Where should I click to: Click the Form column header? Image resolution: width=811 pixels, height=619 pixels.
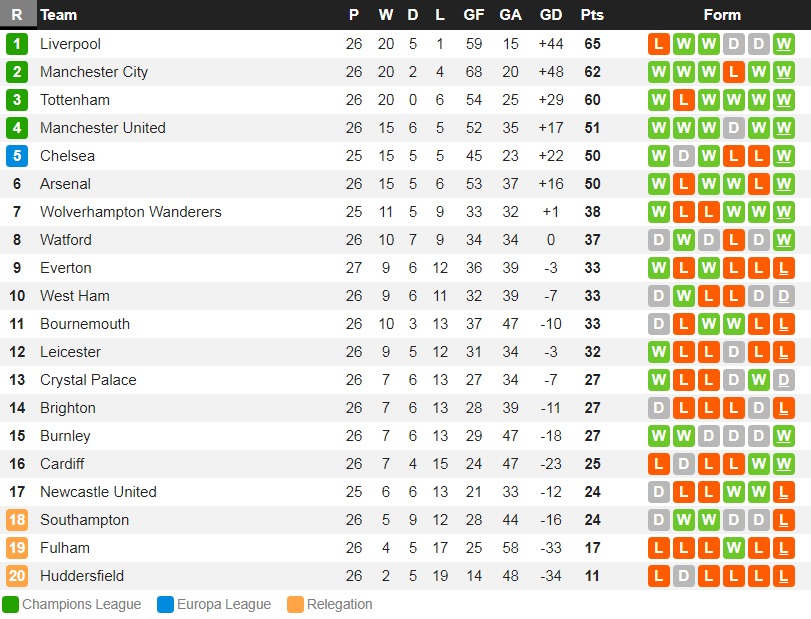coord(722,14)
